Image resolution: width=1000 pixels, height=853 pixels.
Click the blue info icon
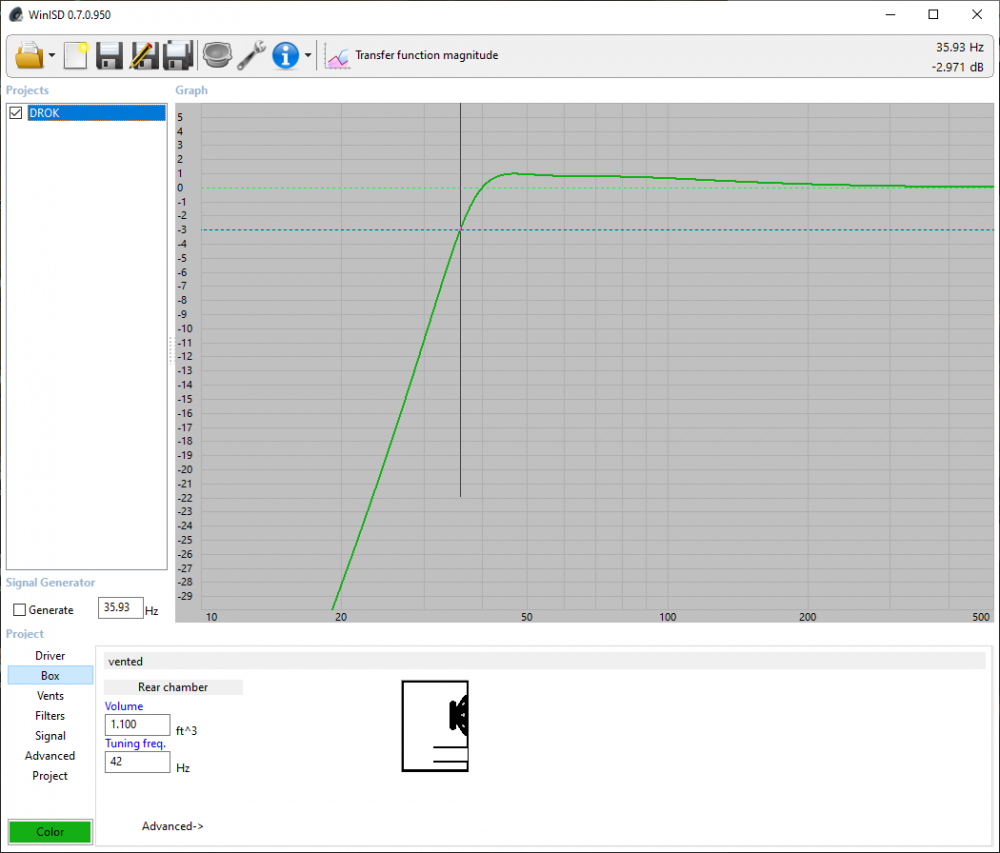tap(286, 55)
